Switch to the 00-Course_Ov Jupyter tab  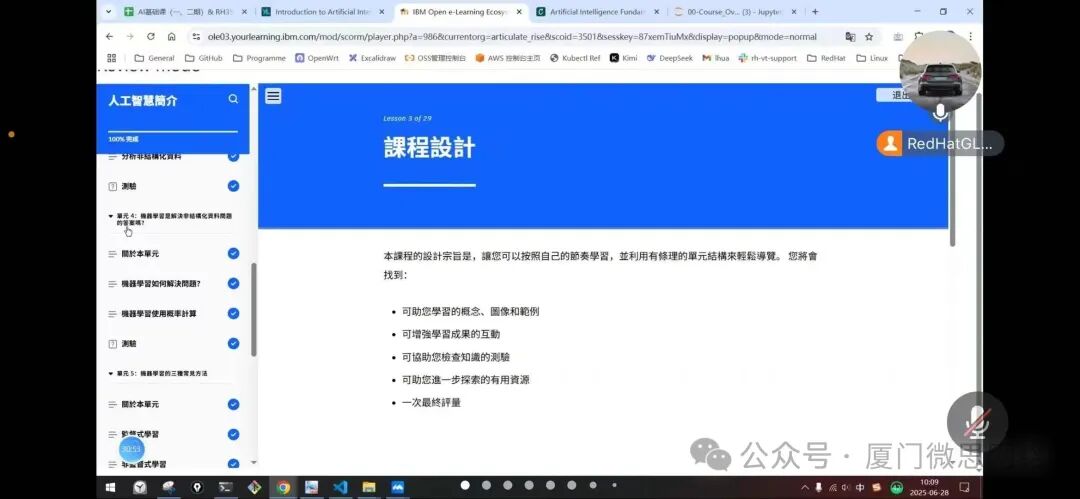pos(736,12)
